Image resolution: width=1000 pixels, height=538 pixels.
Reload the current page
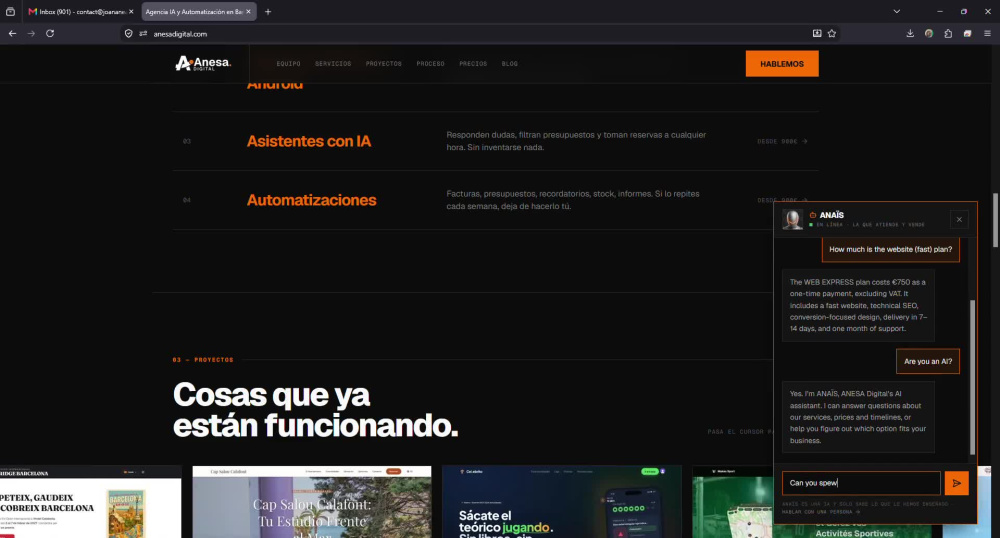pos(50,34)
